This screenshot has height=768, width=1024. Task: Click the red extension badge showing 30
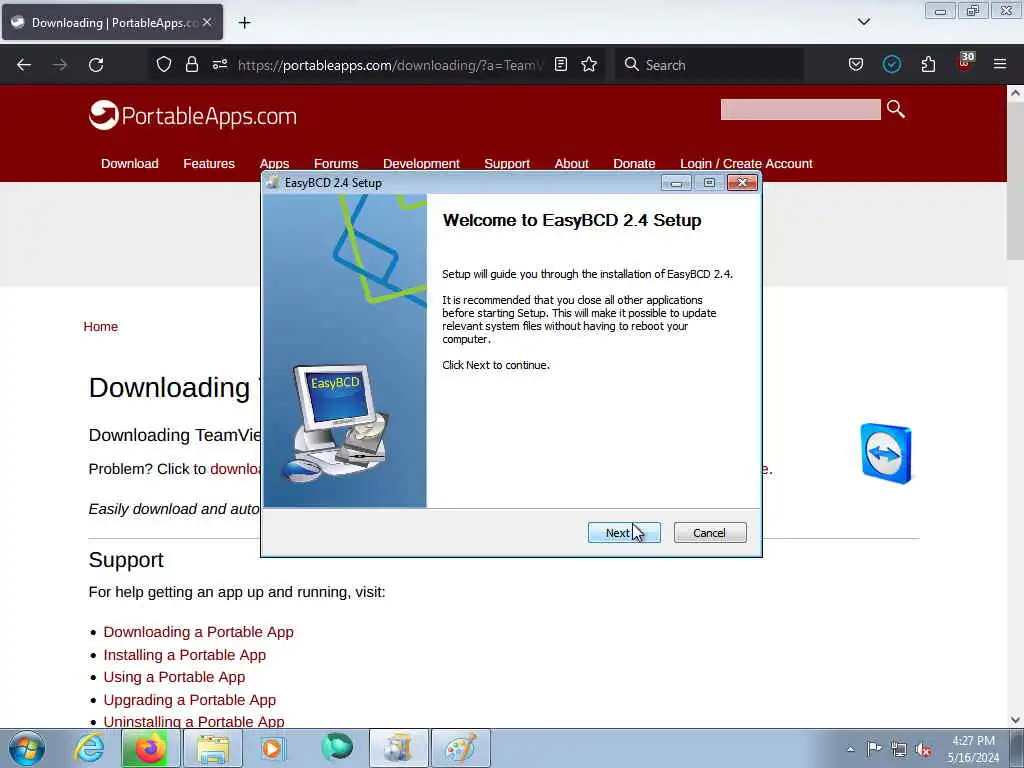965,61
